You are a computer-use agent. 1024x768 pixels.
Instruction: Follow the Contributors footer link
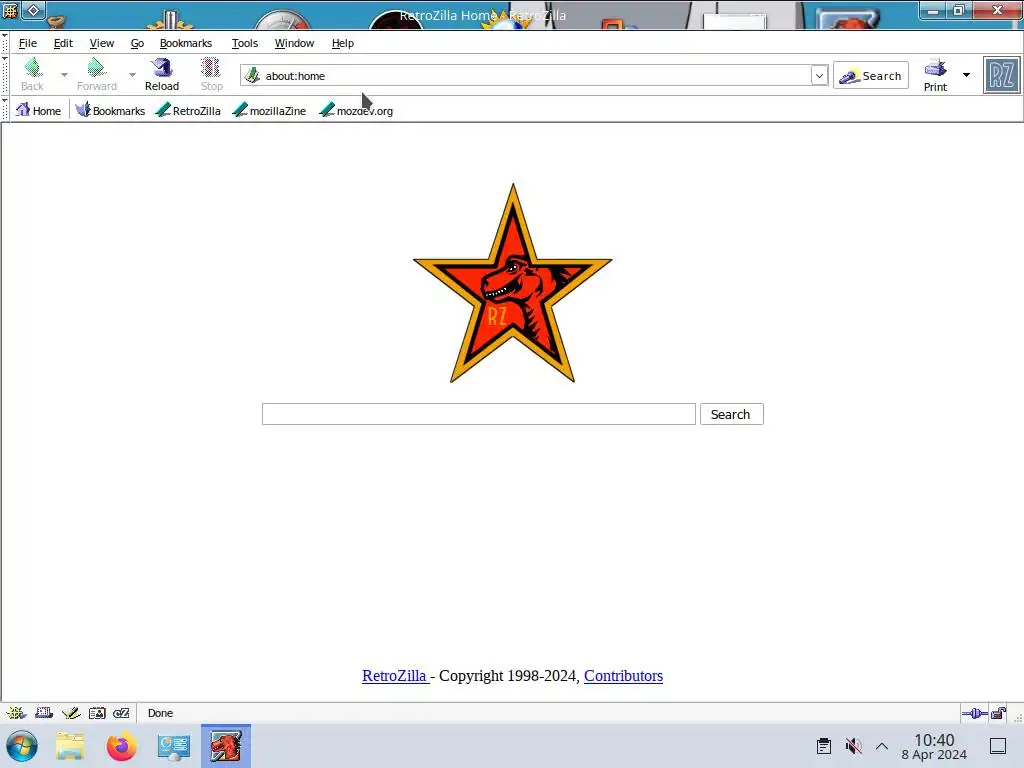[623, 676]
